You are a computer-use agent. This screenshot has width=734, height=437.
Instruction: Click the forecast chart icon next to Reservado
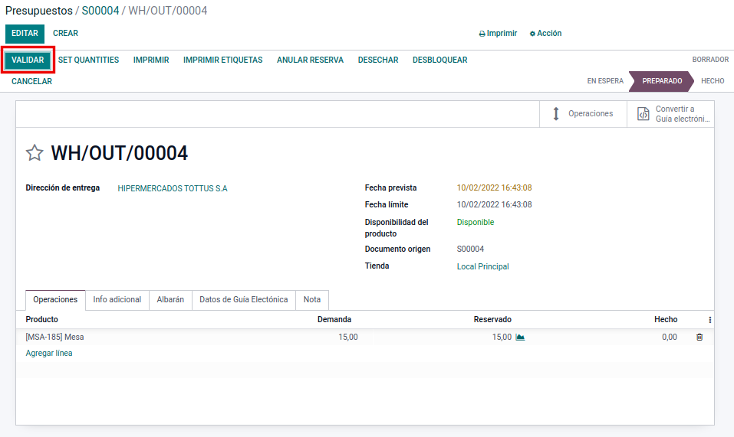point(520,338)
